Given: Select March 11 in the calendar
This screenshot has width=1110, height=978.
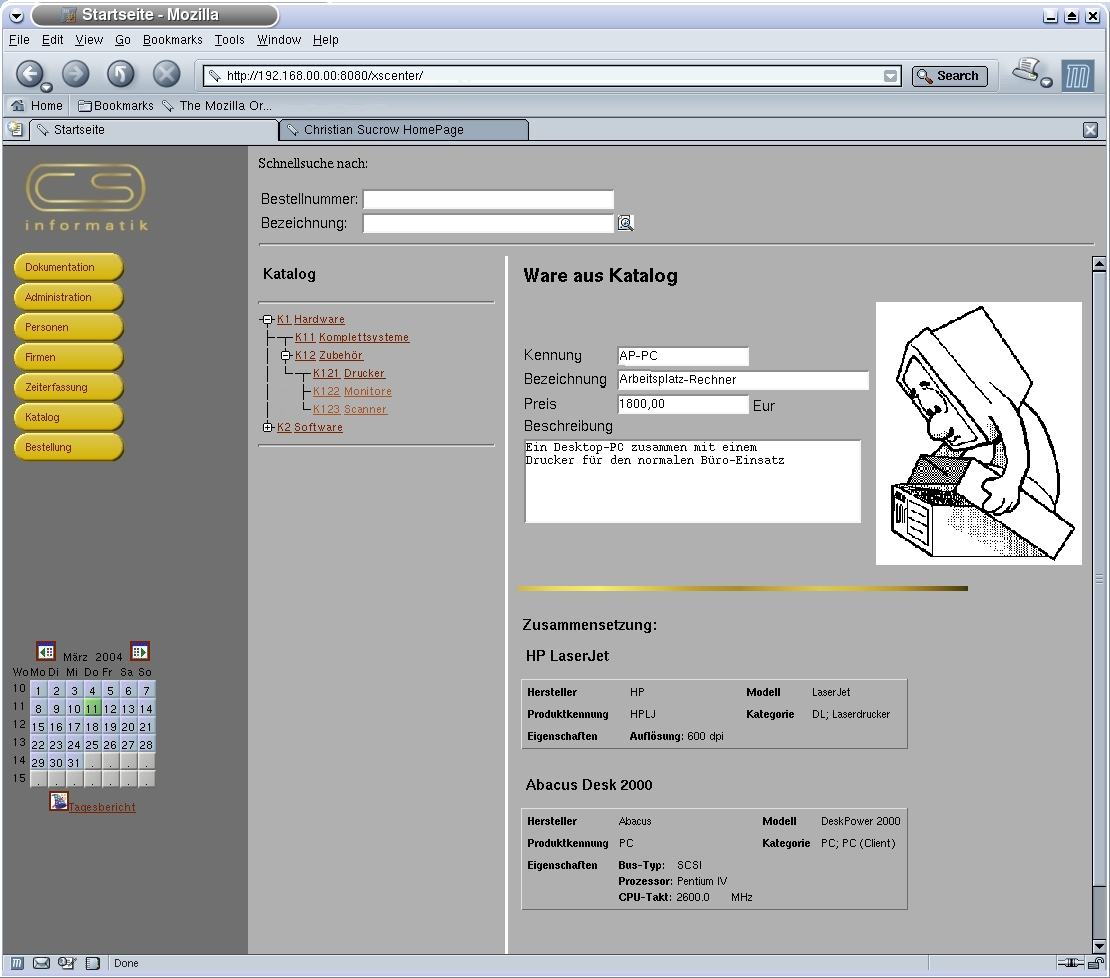Looking at the screenshot, I should 92,708.
